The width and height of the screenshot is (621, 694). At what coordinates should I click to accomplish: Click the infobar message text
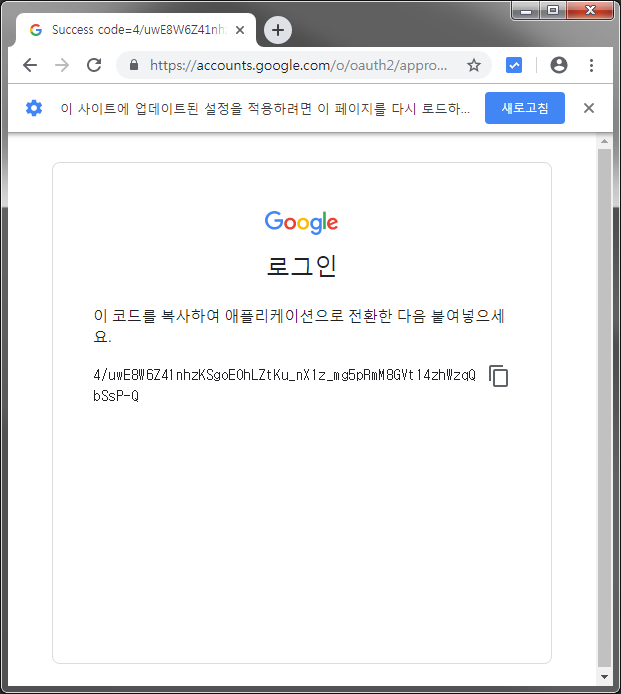pyautogui.click(x=265, y=108)
